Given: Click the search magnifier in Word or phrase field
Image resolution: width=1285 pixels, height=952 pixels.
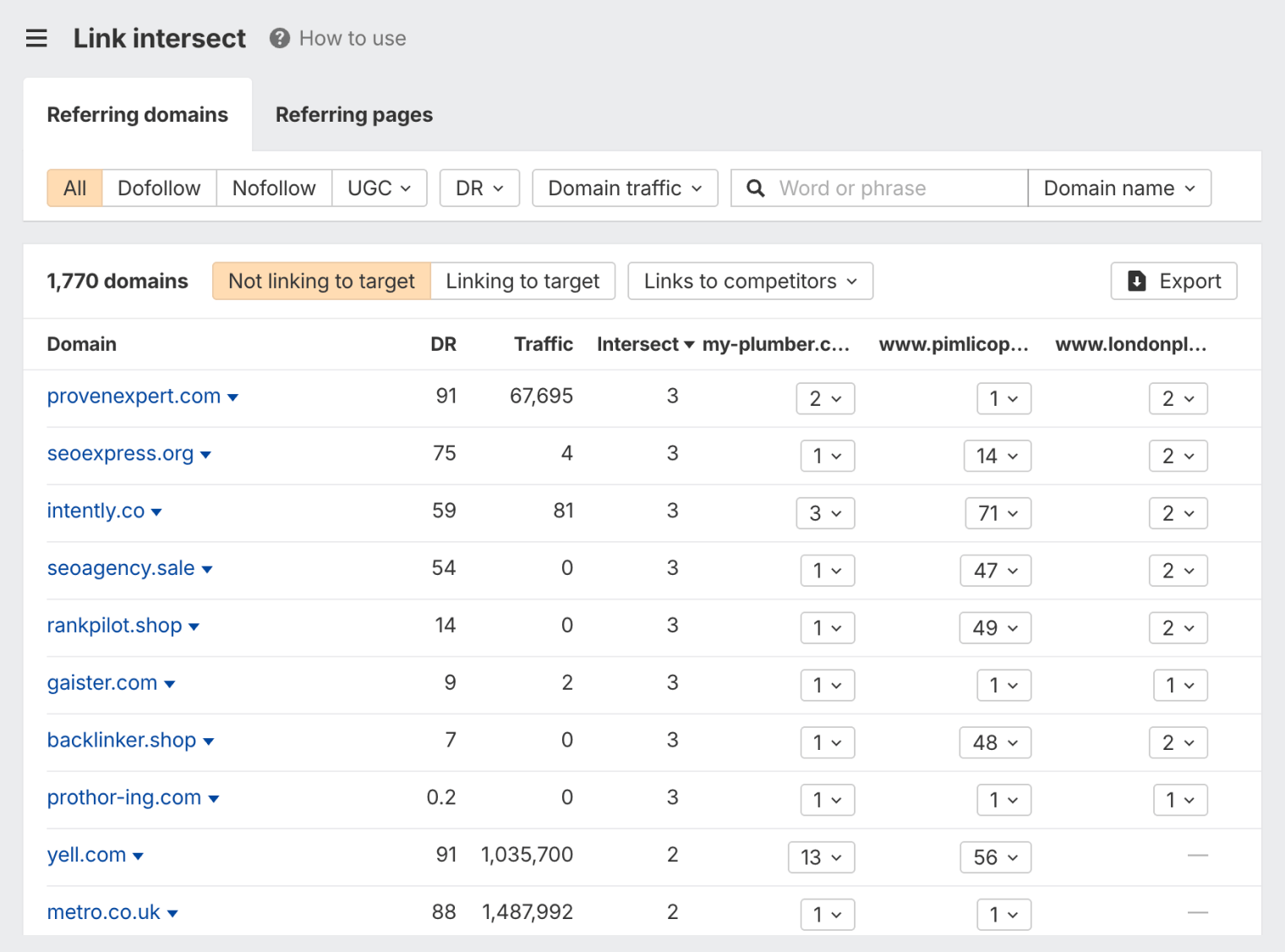Looking at the screenshot, I should click(755, 188).
